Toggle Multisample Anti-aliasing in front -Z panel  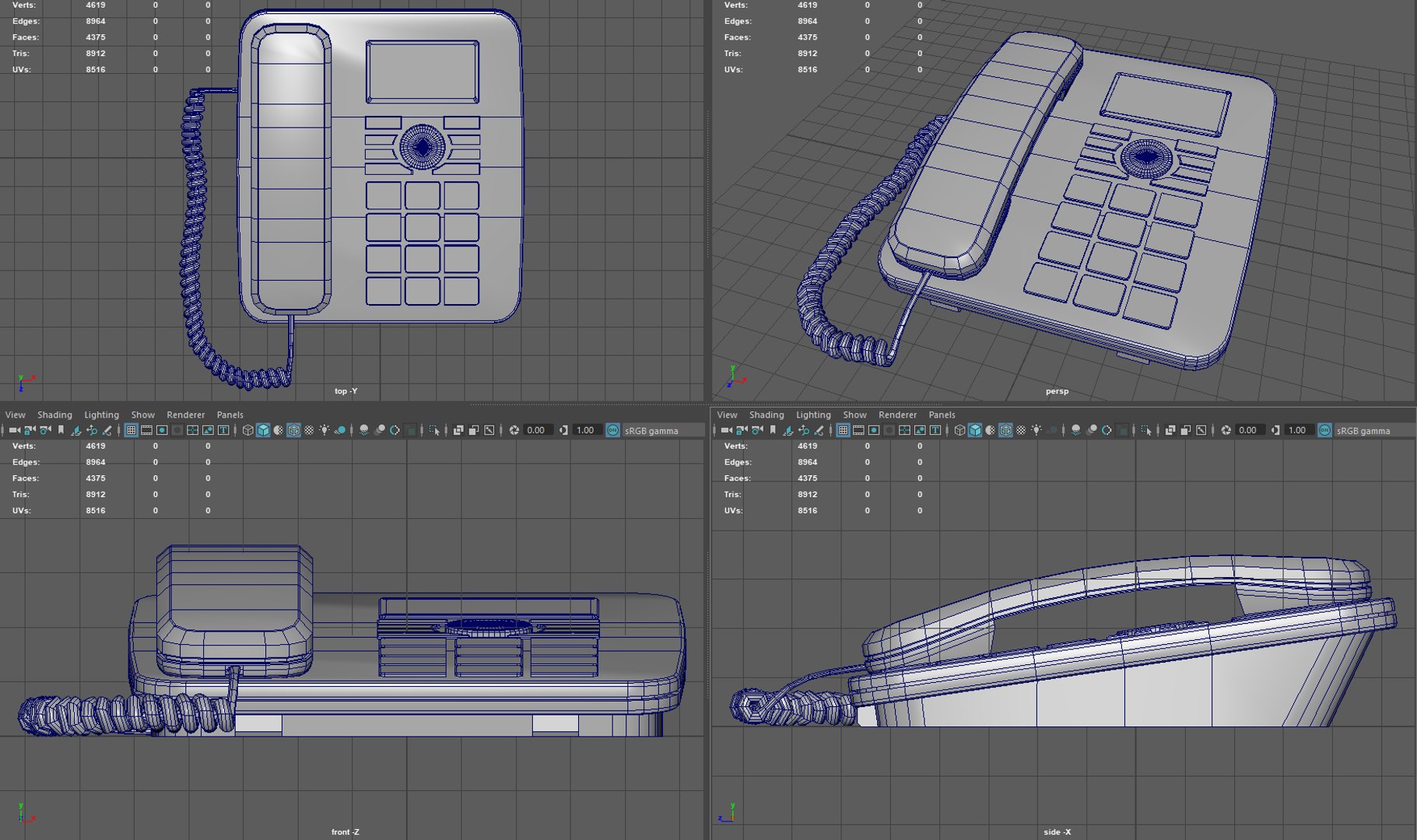tap(395, 430)
